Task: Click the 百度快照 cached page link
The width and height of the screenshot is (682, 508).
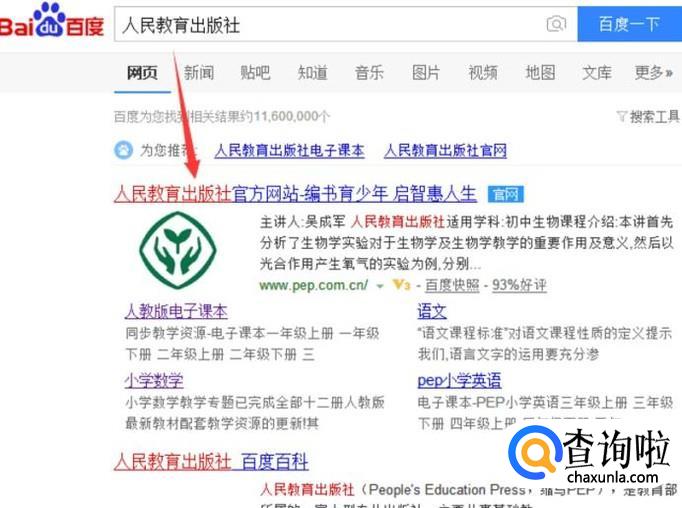Action: [452, 285]
